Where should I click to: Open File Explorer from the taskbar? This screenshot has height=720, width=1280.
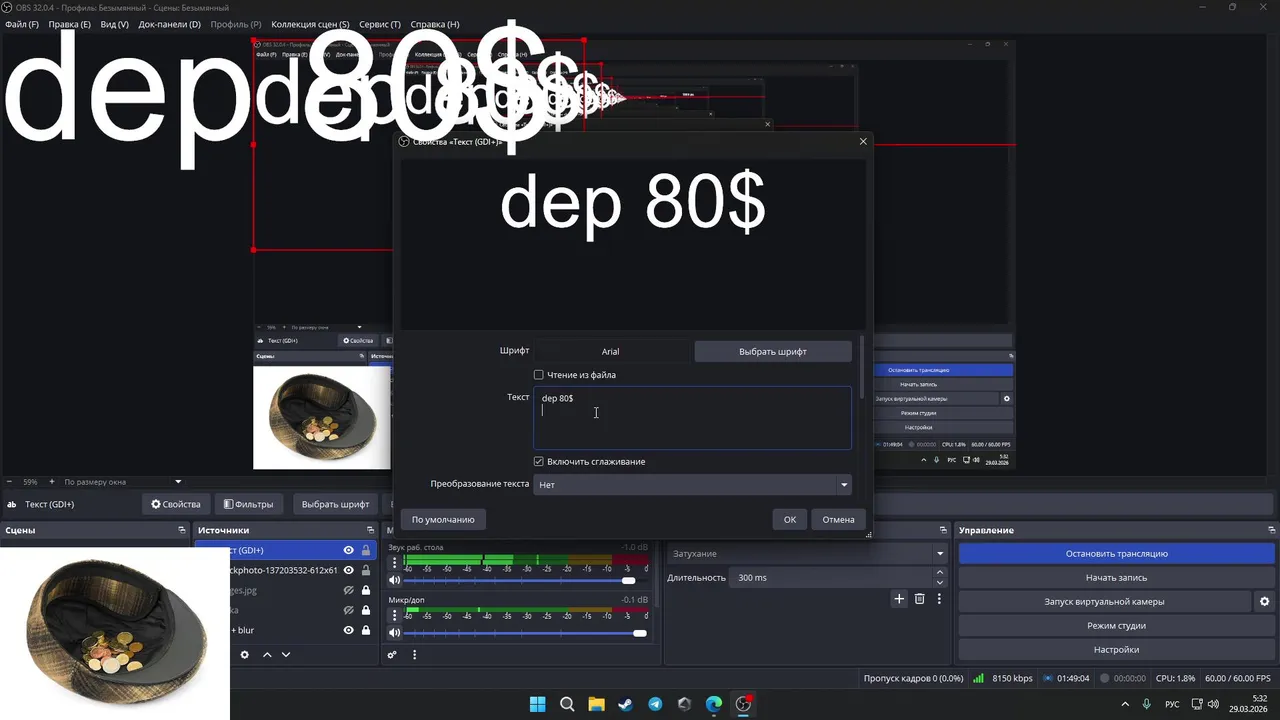pos(596,704)
